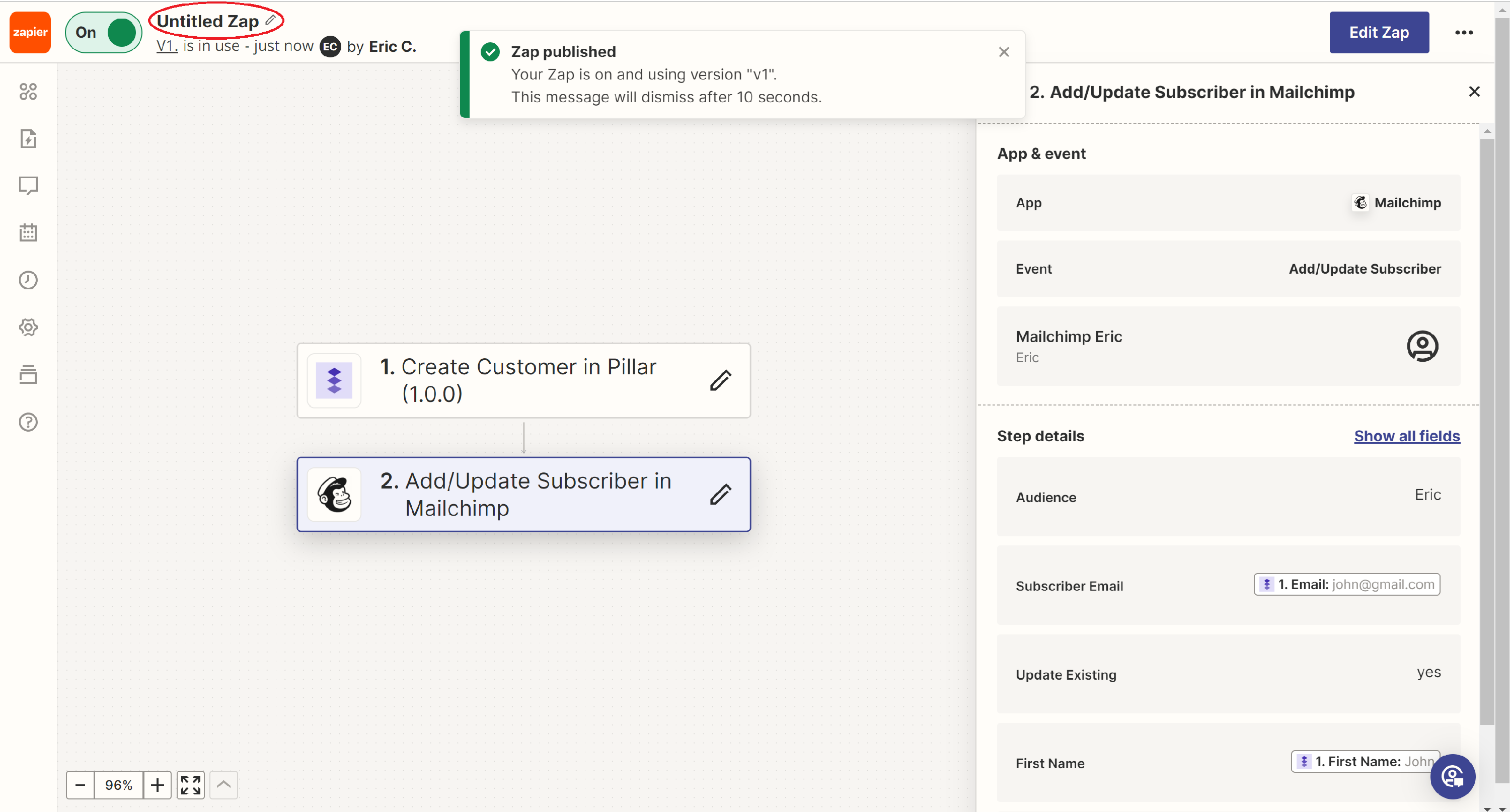Dismiss the Zap published notification
The image size is (1510, 812).
coord(1004,52)
